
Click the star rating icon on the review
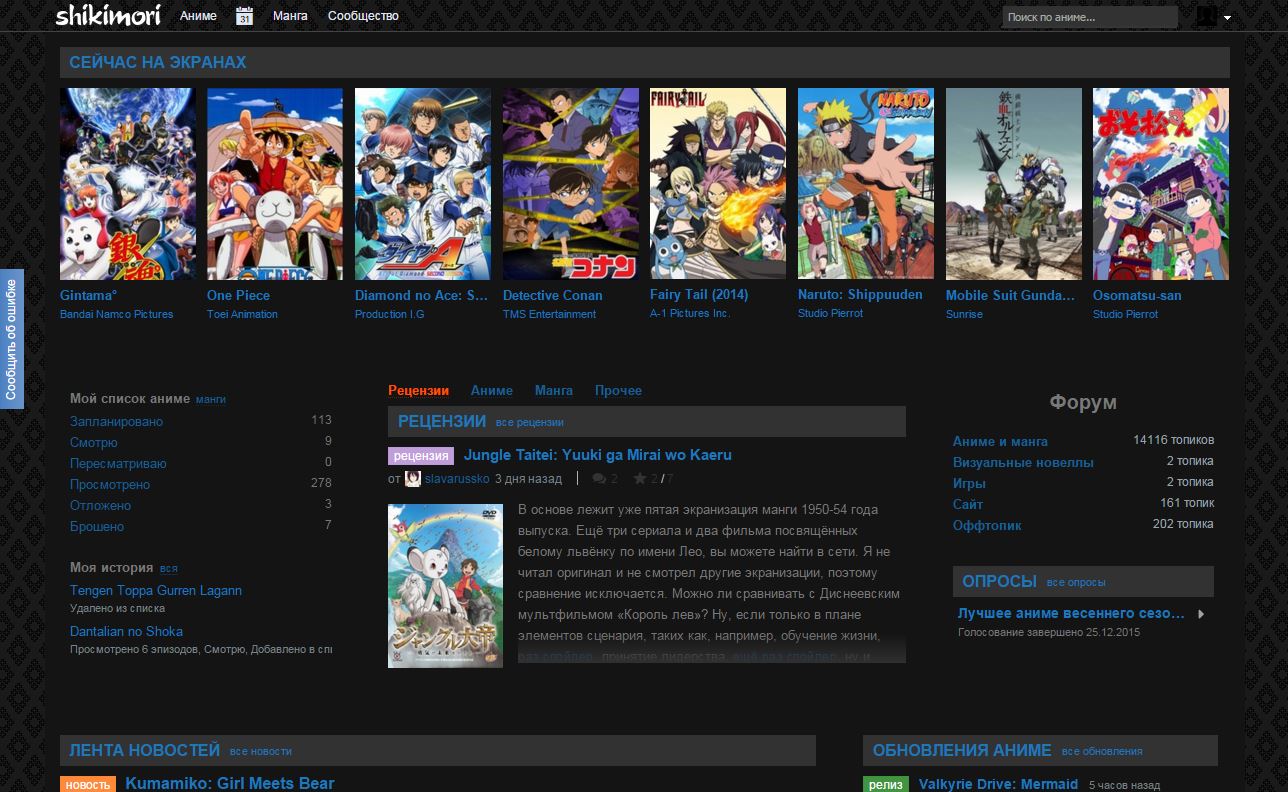click(x=637, y=478)
